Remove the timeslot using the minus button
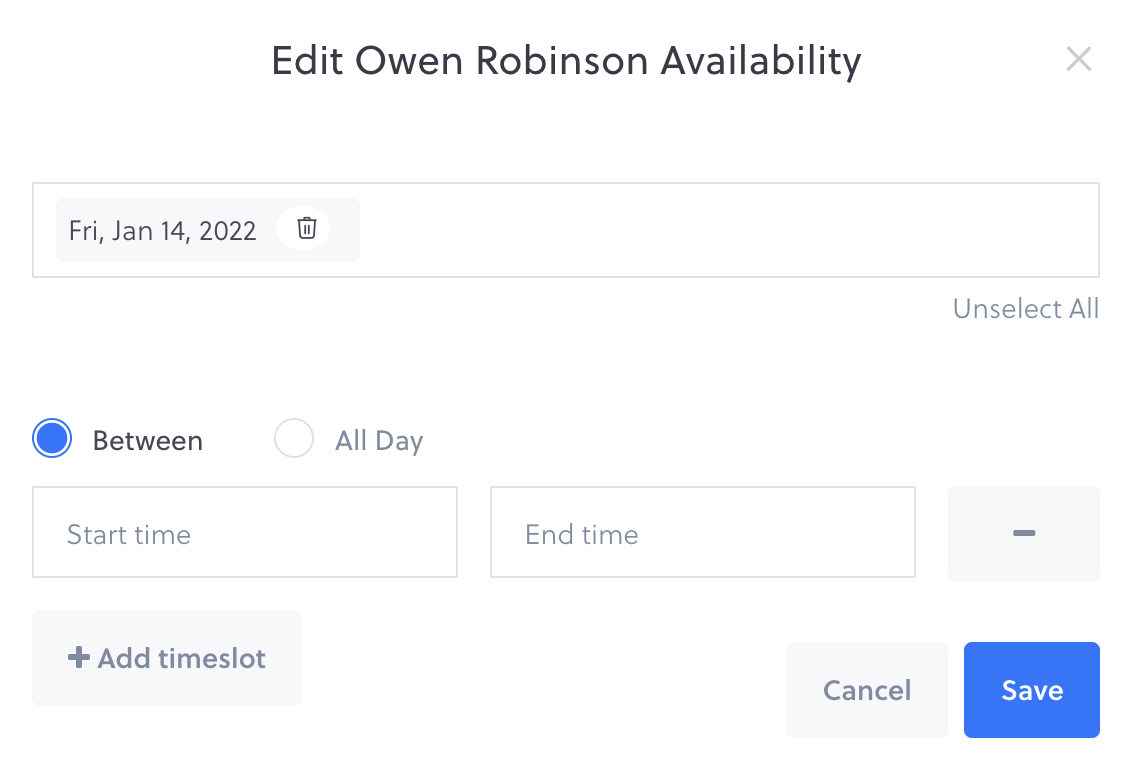This screenshot has height=764, width=1134. [x=1023, y=534]
